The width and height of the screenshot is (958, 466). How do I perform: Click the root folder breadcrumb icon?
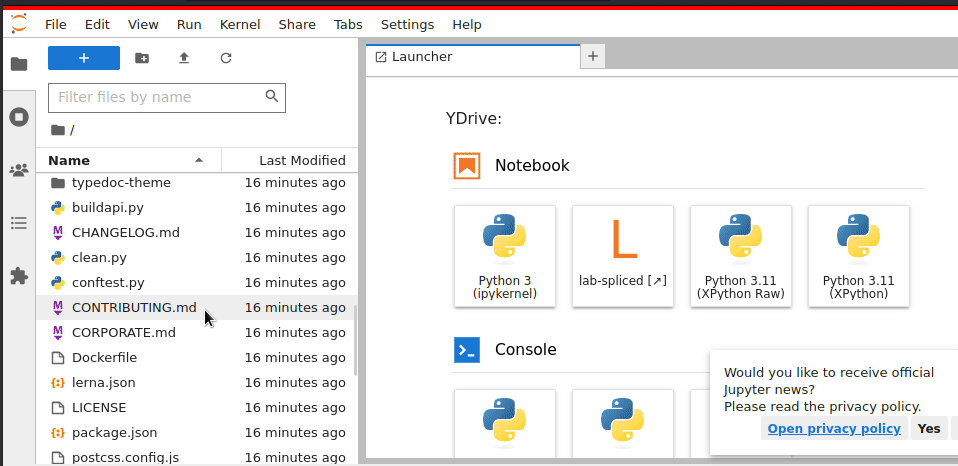click(57, 129)
